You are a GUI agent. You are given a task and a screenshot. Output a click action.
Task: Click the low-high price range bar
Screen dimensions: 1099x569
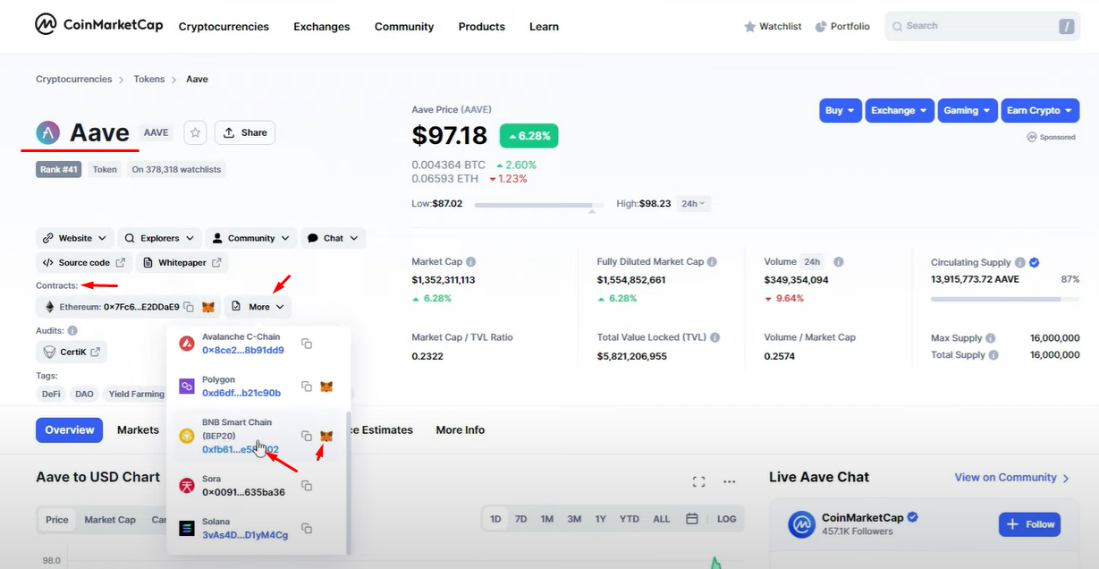538,205
